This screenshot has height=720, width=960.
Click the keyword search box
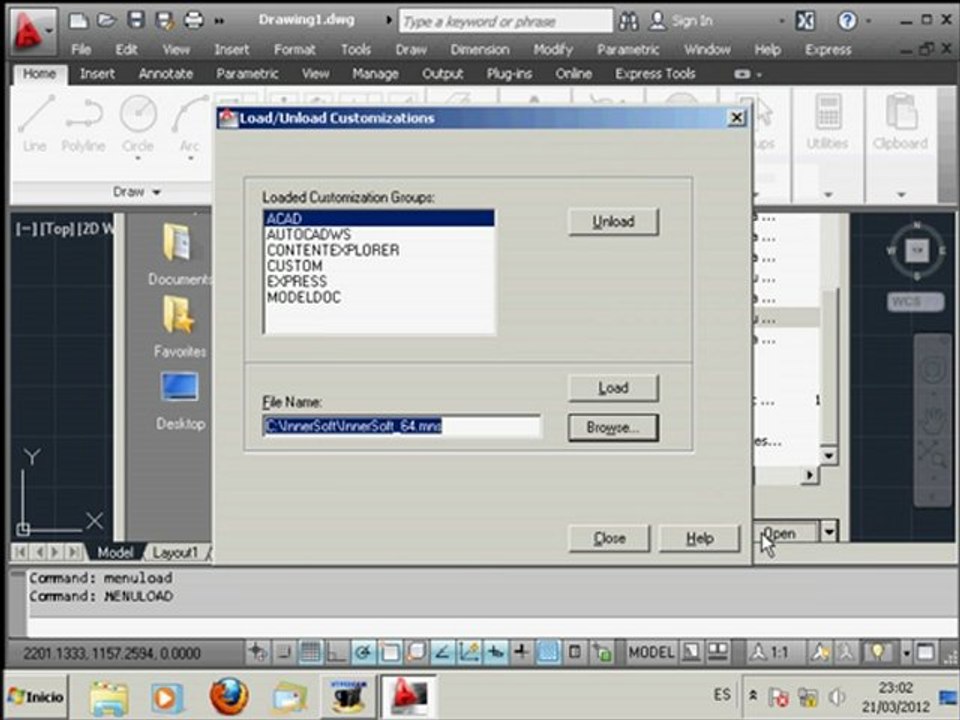[x=506, y=21]
